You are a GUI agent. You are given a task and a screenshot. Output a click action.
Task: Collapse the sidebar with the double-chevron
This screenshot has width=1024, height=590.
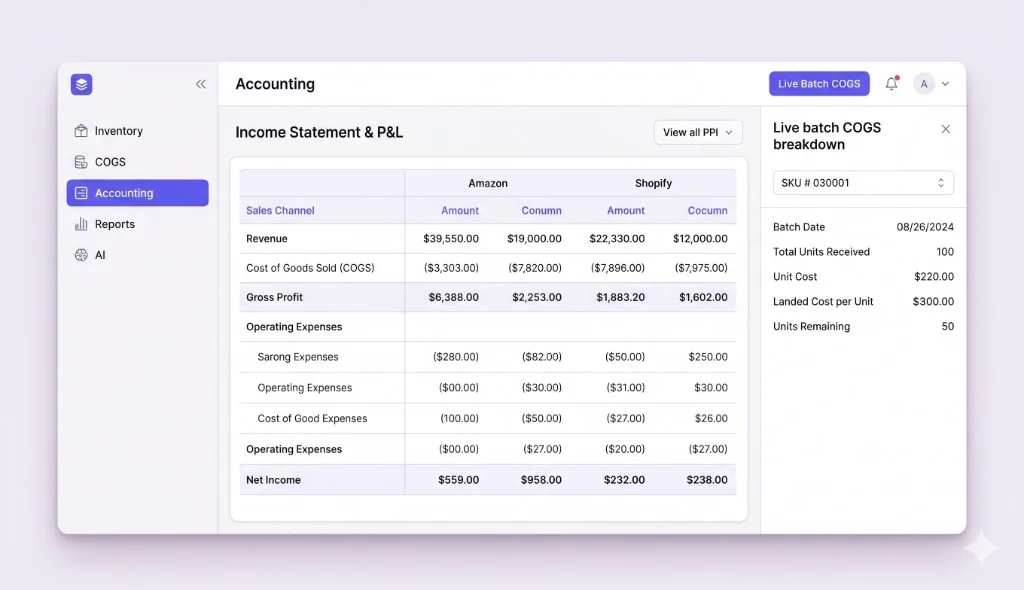click(200, 84)
